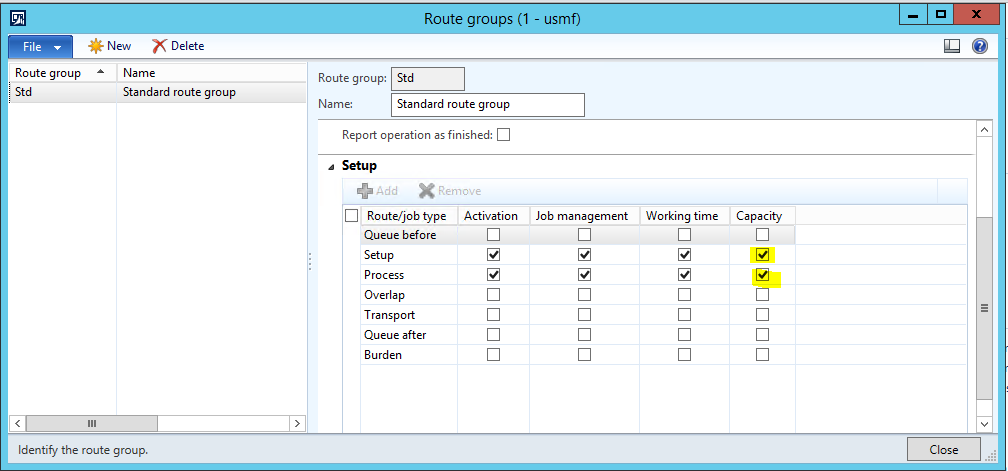1008x471 pixels.
Task: Click the Close button at bottom
Action: pyautogui.click(x=943, y=450)
